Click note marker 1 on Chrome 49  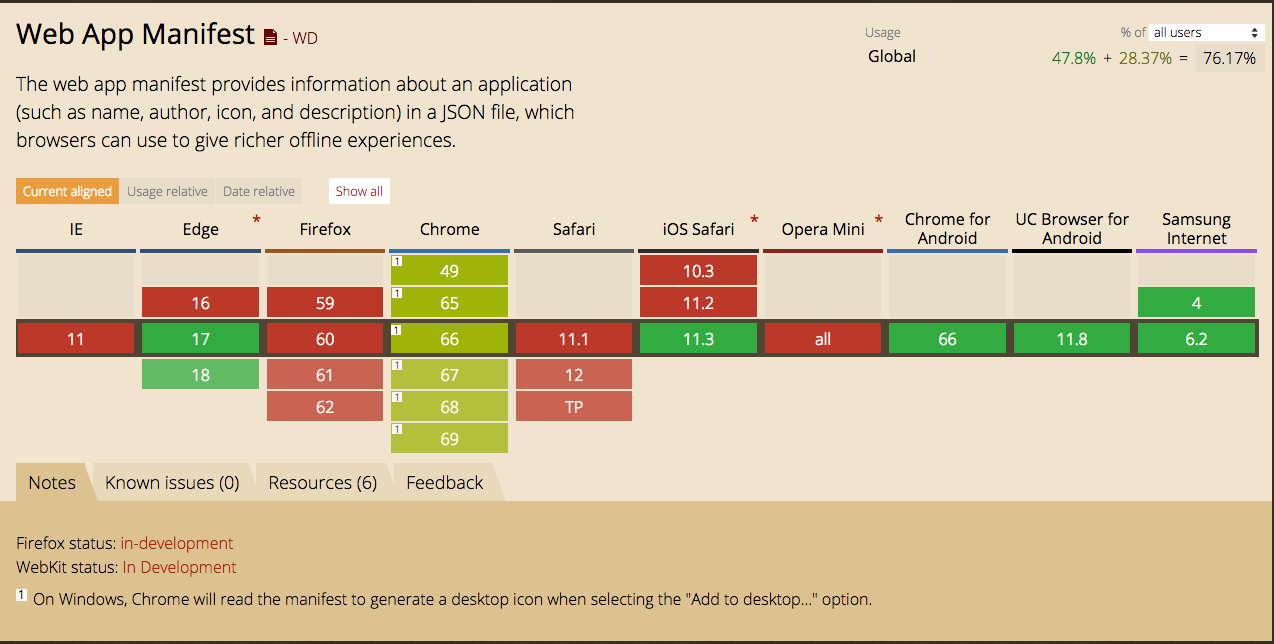(x=396, y=261)
